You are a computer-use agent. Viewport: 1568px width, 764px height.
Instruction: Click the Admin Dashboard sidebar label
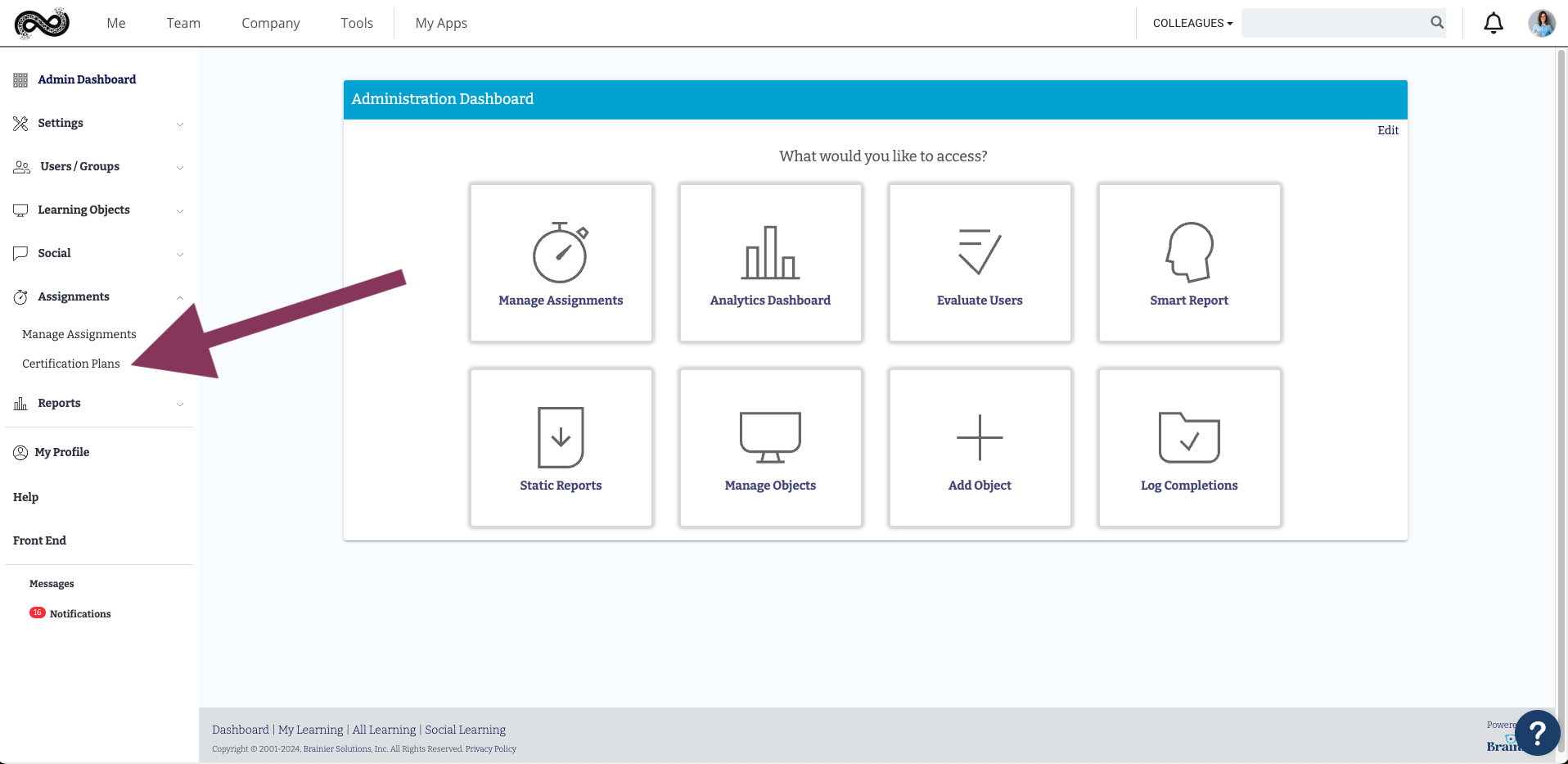87,79
